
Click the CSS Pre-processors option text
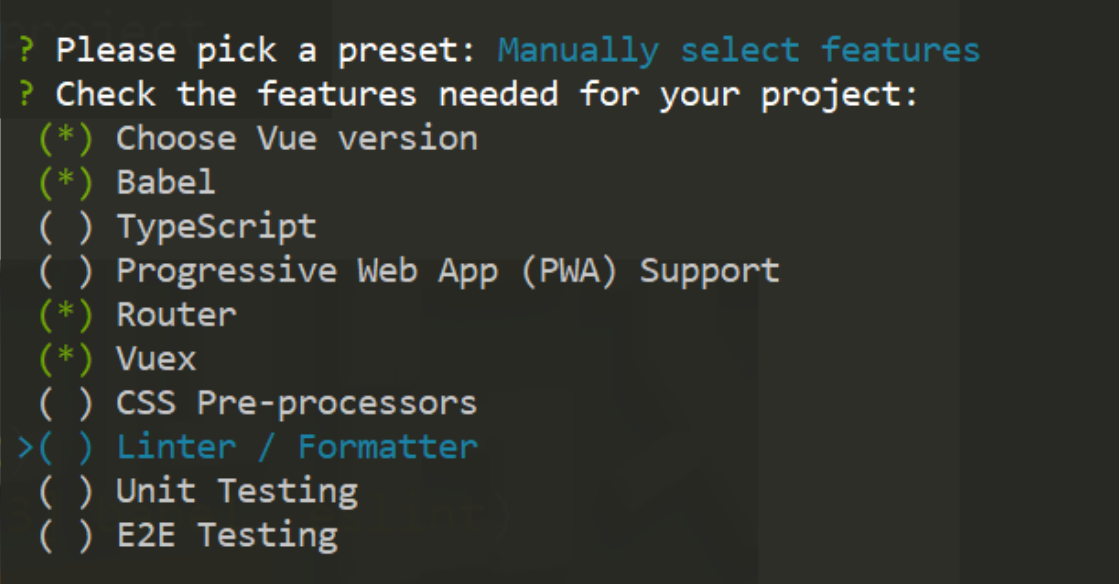(297, 403)
